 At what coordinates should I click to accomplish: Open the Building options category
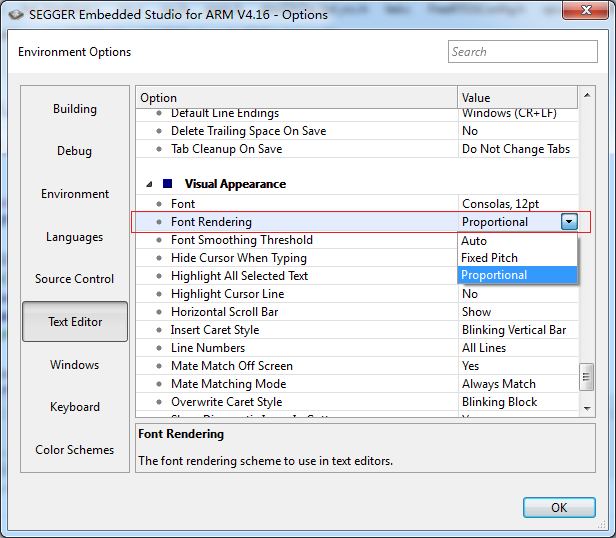(x=75, y=109)
